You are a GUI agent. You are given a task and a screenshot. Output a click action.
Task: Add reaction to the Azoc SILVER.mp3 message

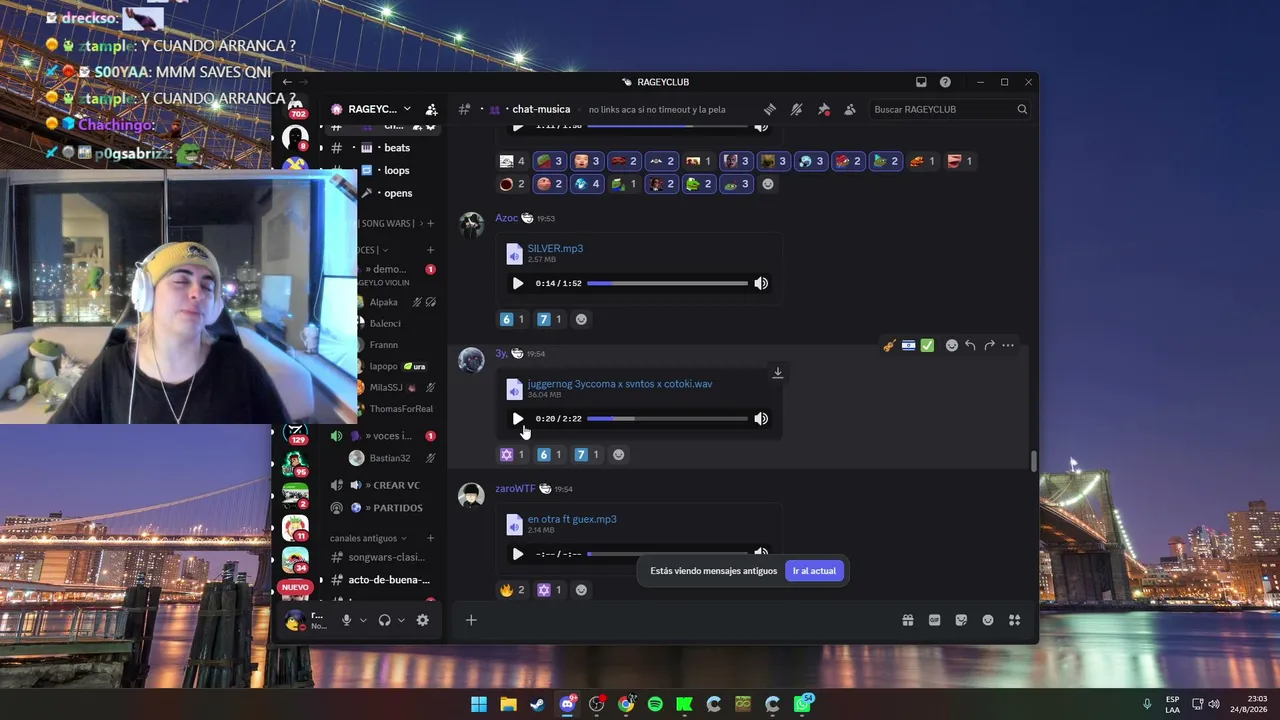point(581,319)
